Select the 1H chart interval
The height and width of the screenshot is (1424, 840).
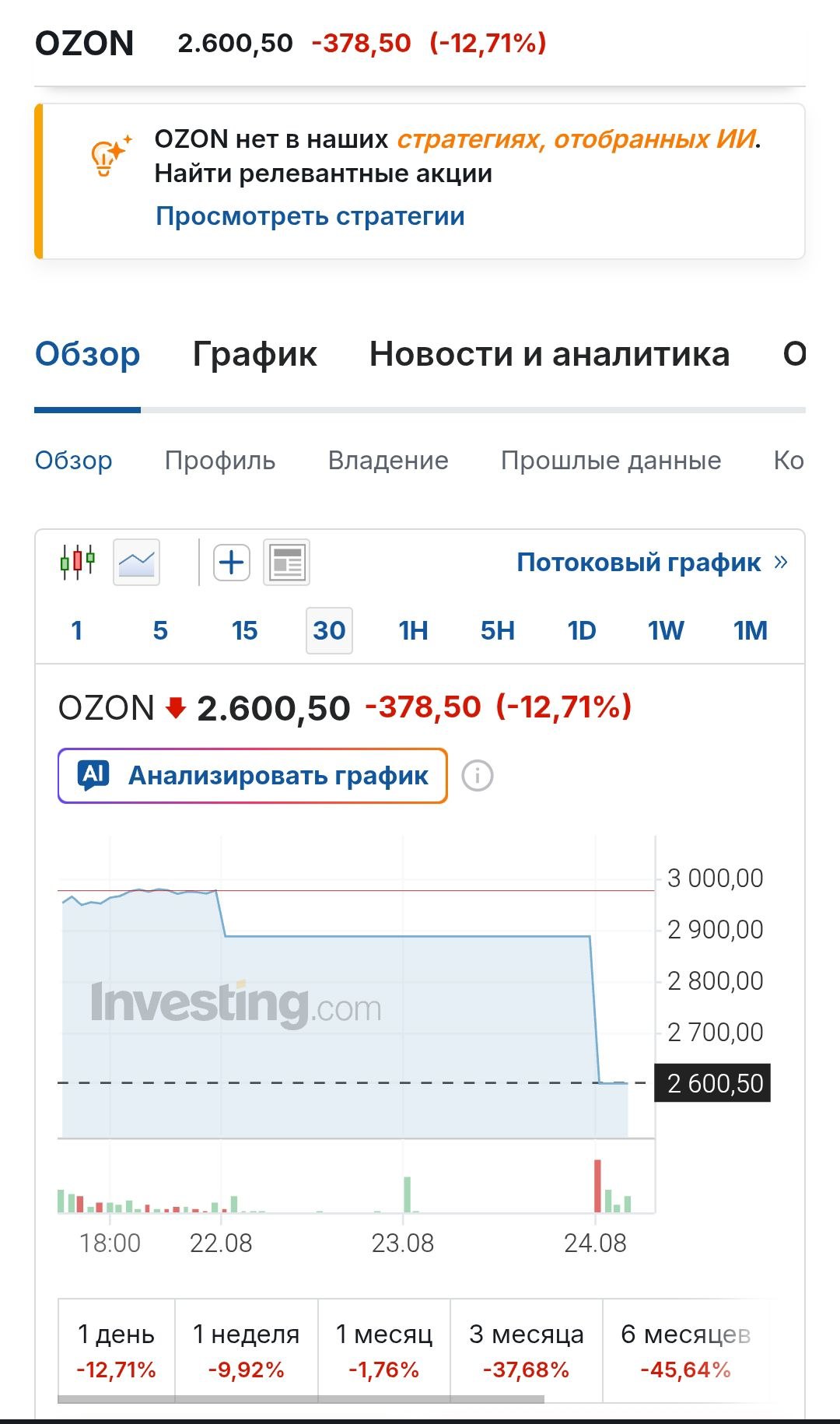pos(413,630)
